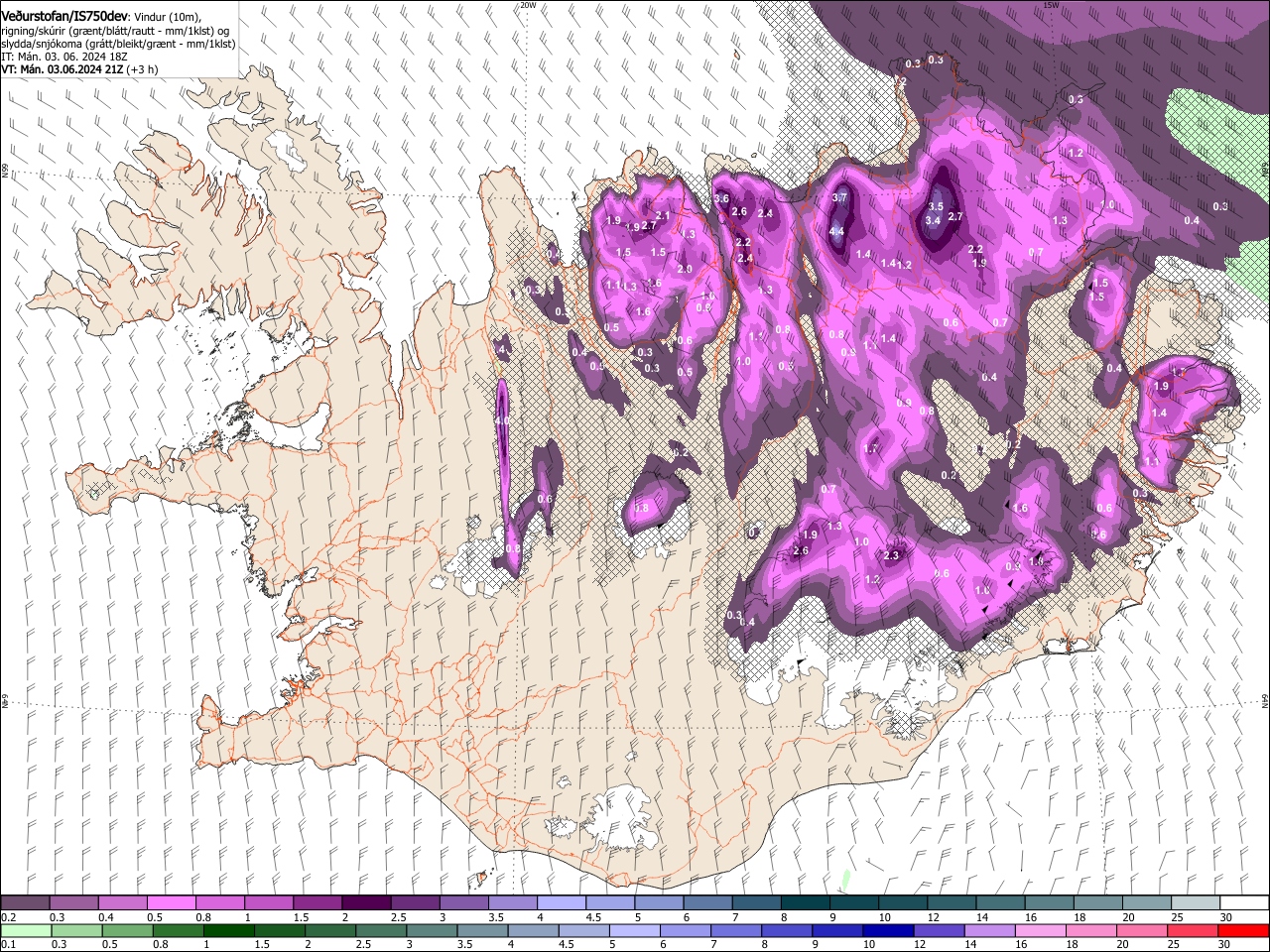This screenshot has height=952, width=1270.
Task: Click the 2.1 snowfall value on map
Action: (x=664, y=215)
